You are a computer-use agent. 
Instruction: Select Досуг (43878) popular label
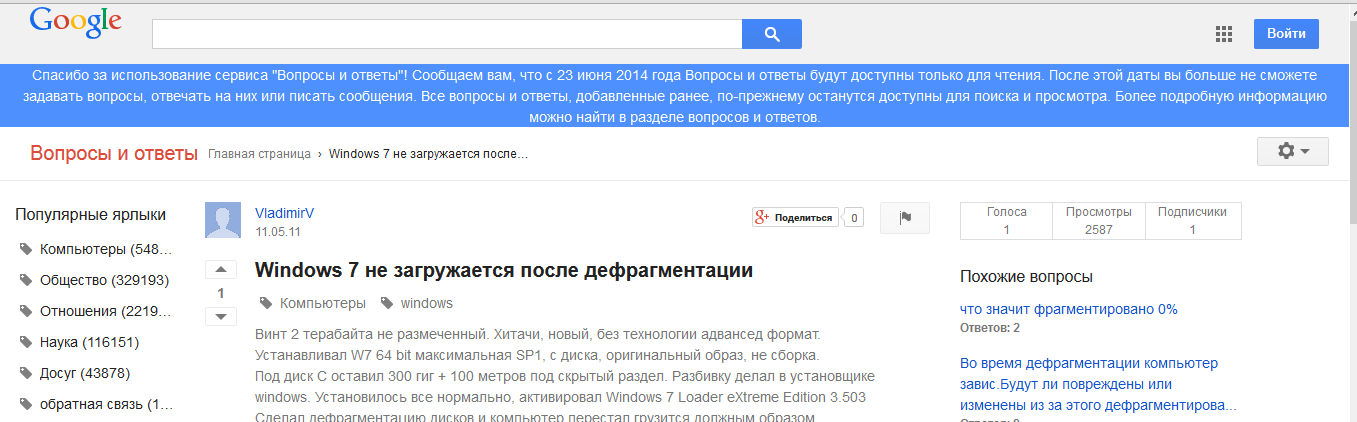click(x=85, y=373)
